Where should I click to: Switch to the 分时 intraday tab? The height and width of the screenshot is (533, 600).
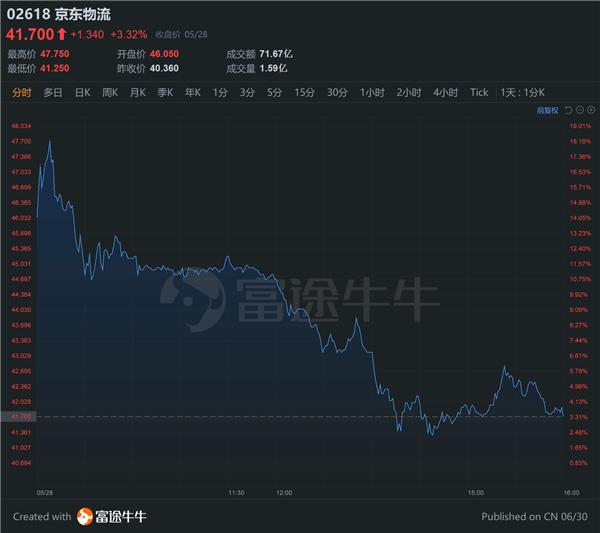[21, 92]
